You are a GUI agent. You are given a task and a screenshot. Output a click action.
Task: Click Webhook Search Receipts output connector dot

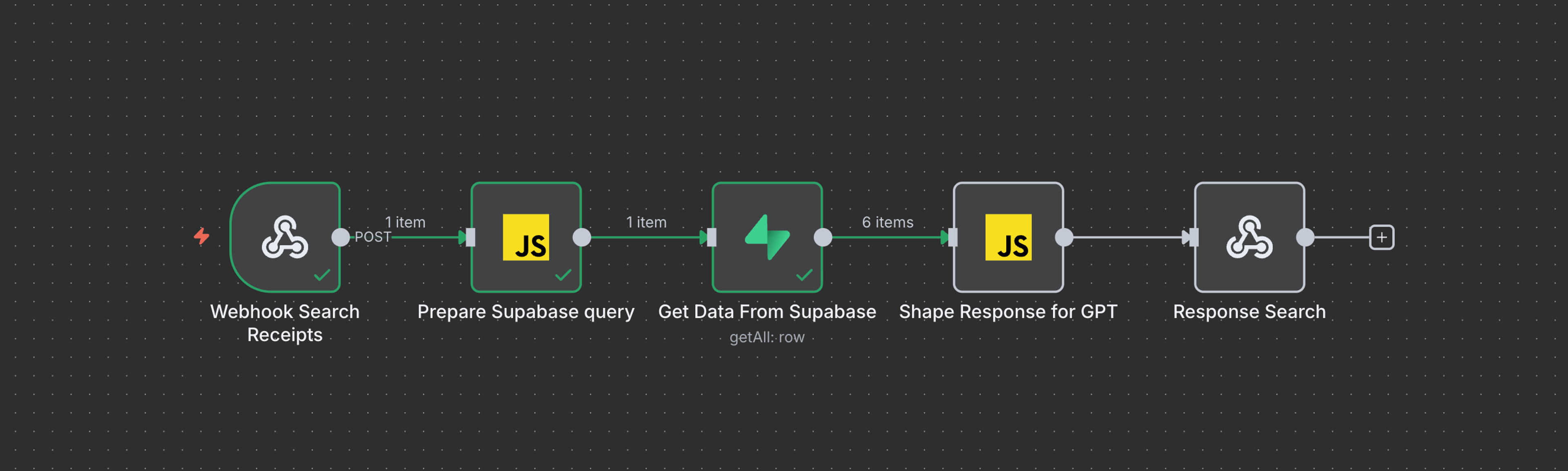point(340,237)
